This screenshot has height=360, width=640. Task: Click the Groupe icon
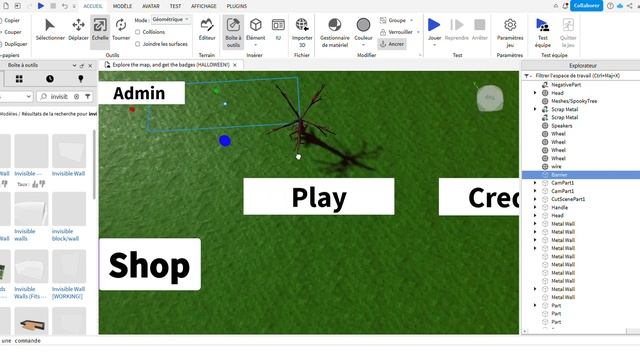[383, 20]
